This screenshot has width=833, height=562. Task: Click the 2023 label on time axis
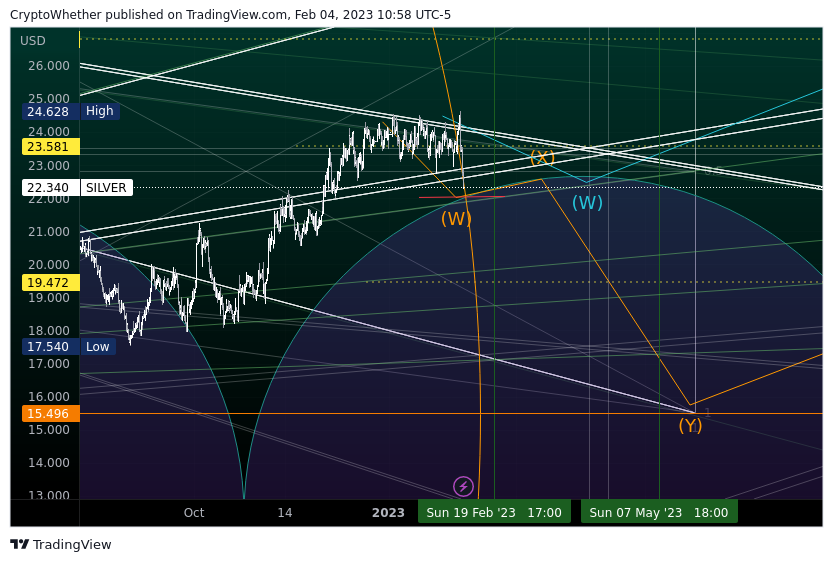click(x=388, y=513)
